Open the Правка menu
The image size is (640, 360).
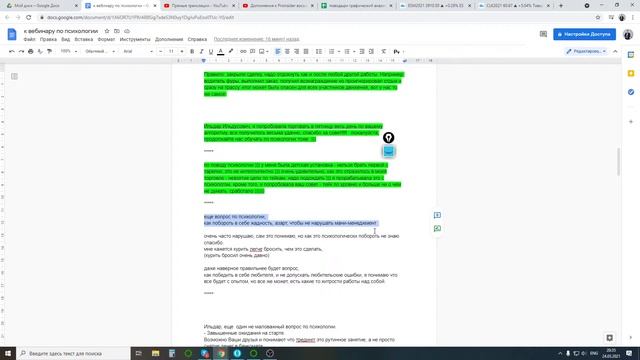48,39
